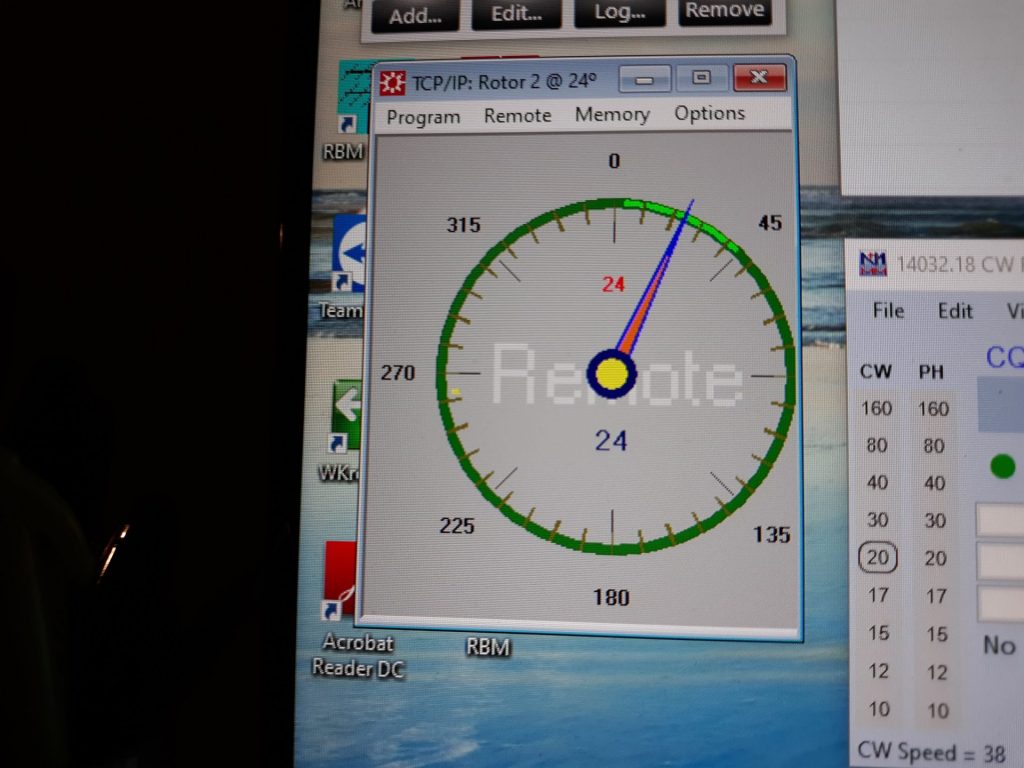The image size is (1024, 768).
Task: Click the green status indicator in logger
Action: click(1002, 466)
